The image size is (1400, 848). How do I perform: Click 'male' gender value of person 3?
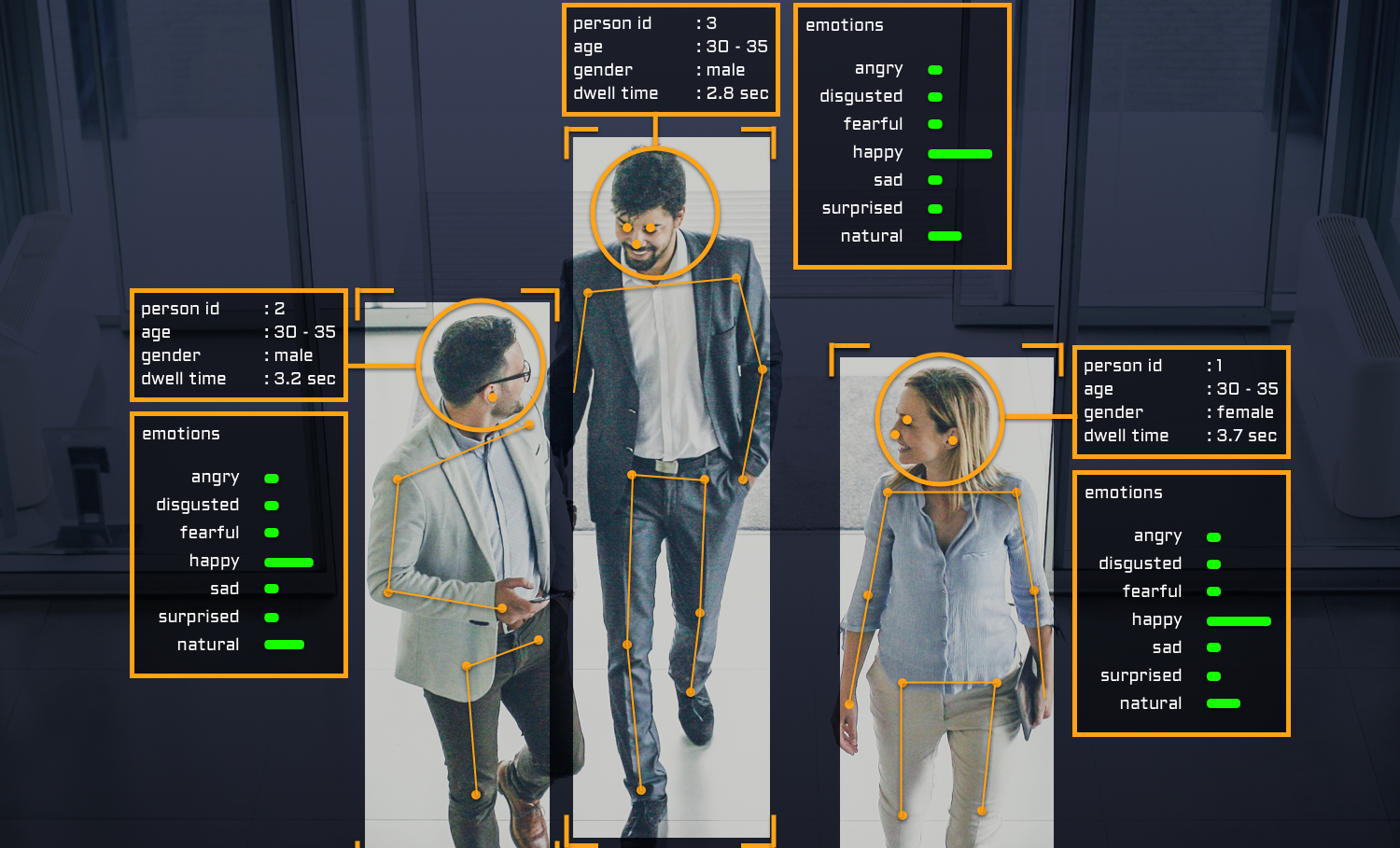[x=725, y=70]
